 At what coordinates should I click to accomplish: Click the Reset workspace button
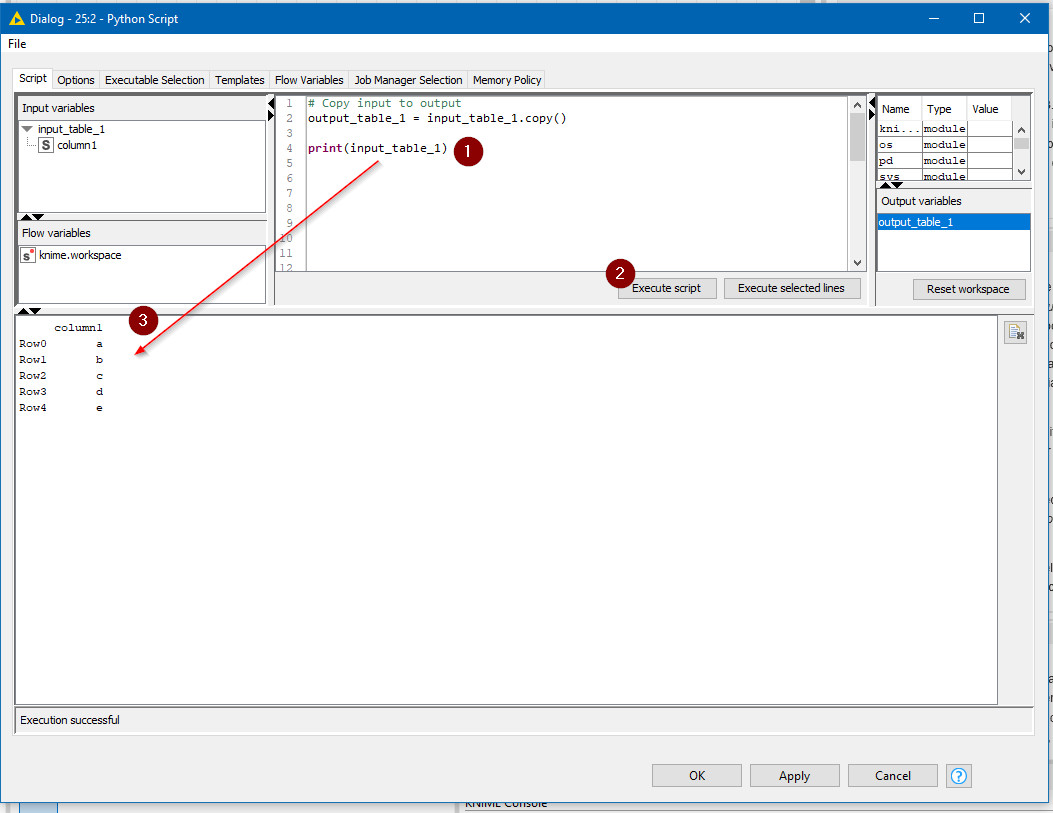tap(968, 289)
